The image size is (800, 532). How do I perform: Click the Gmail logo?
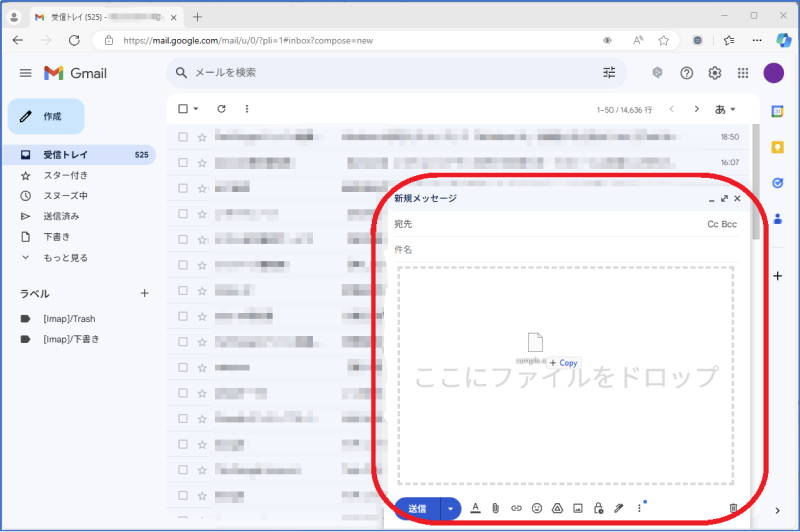[76, 73]
